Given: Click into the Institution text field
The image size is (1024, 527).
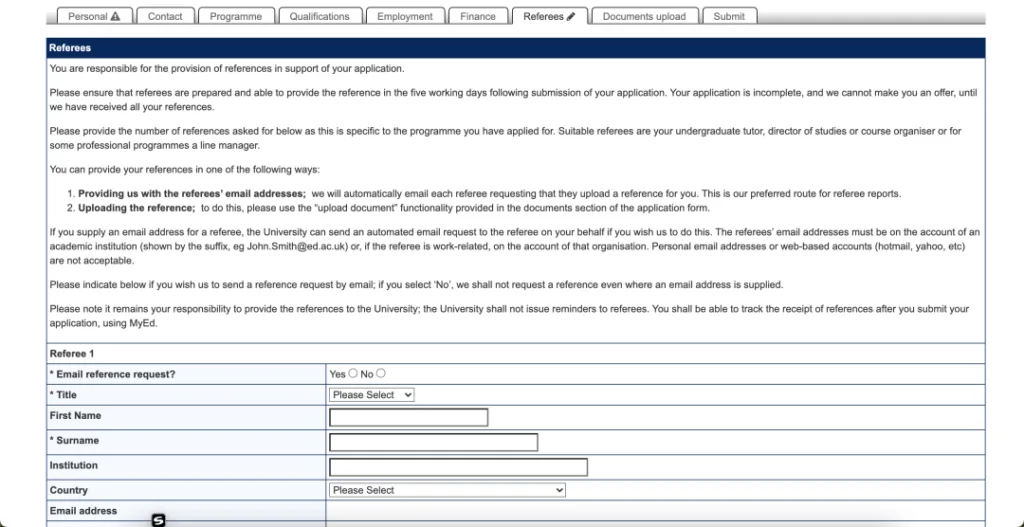Looking at the screenshot, I should (458, 467).
